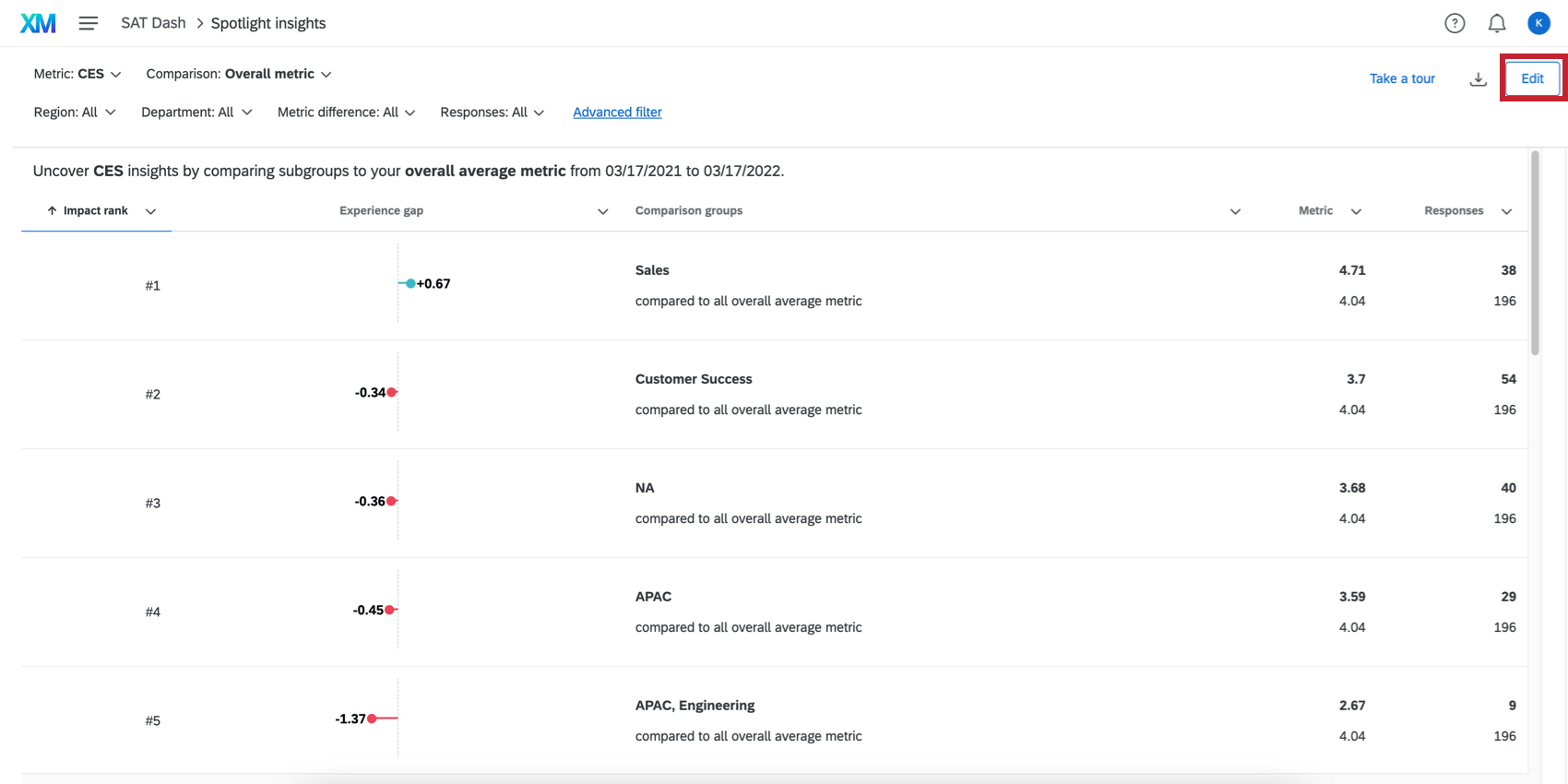The image size is (1568, 784).
Task: Click the Edit button
Action: point(1532,78)
